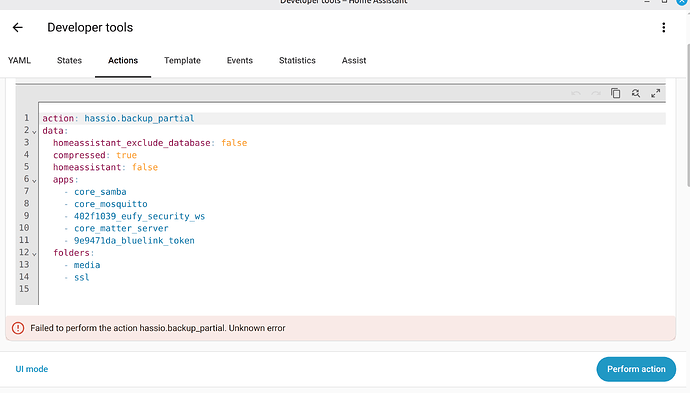Click the Unknown error message text
This screenshot has width=690, height=393.
click(x=257, y=328)
